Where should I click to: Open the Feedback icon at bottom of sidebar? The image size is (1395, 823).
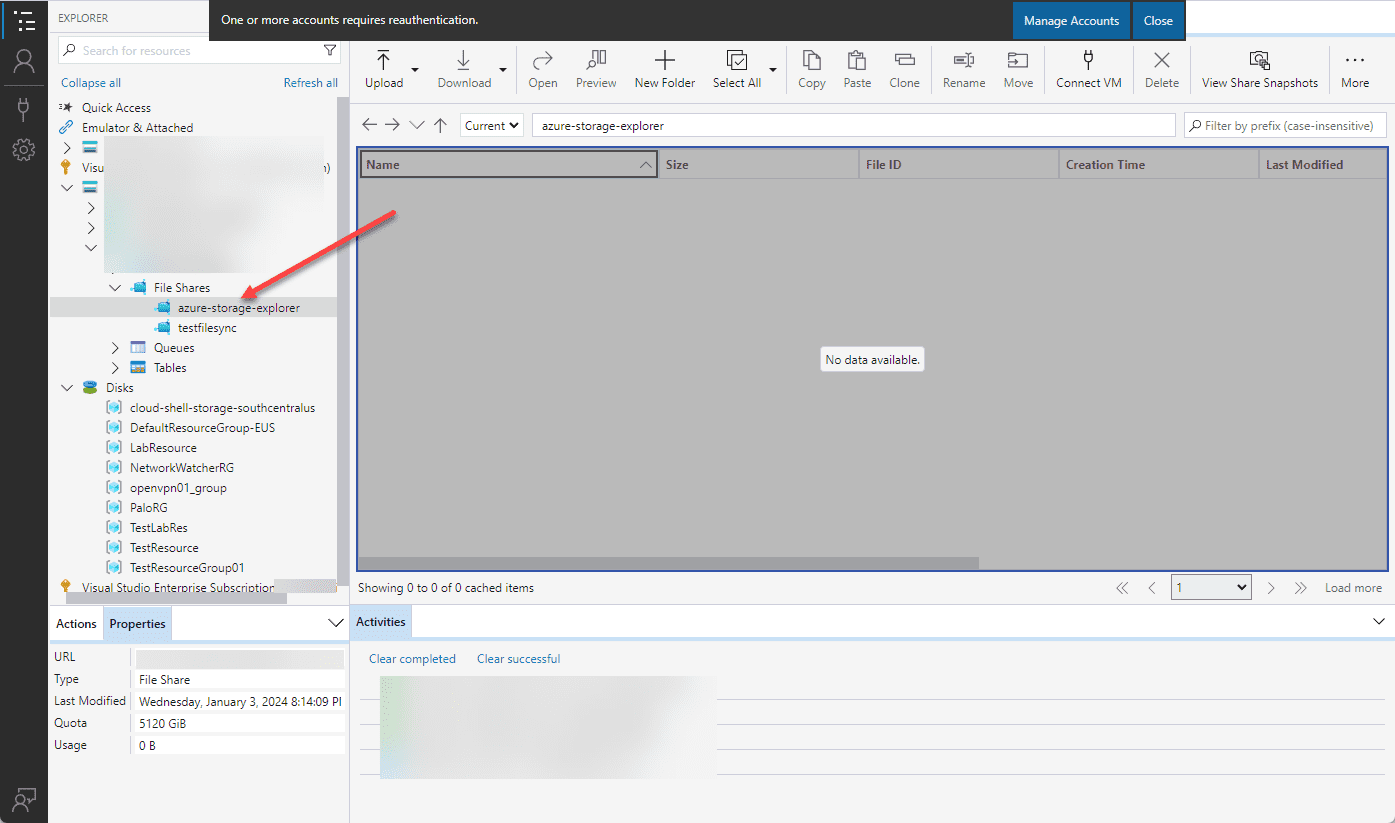click(x=24, y=799)
